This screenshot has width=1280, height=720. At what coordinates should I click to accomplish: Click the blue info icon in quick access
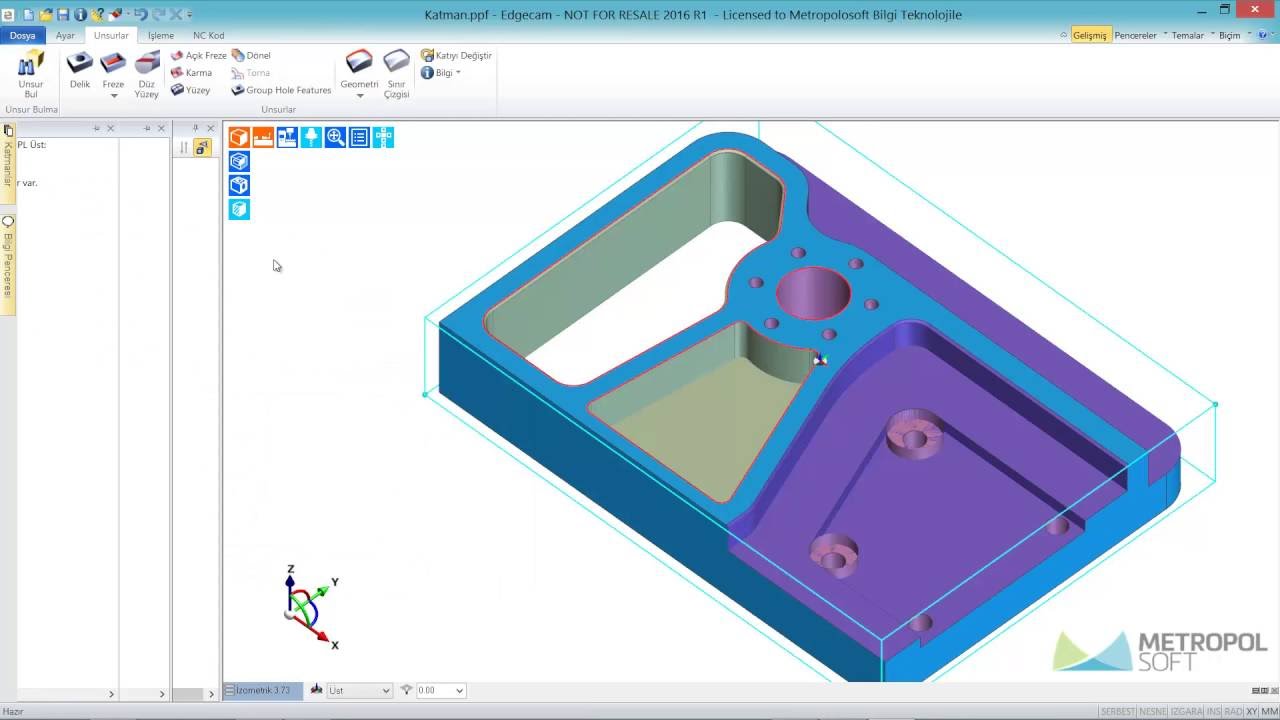click(x=80, y=14)
